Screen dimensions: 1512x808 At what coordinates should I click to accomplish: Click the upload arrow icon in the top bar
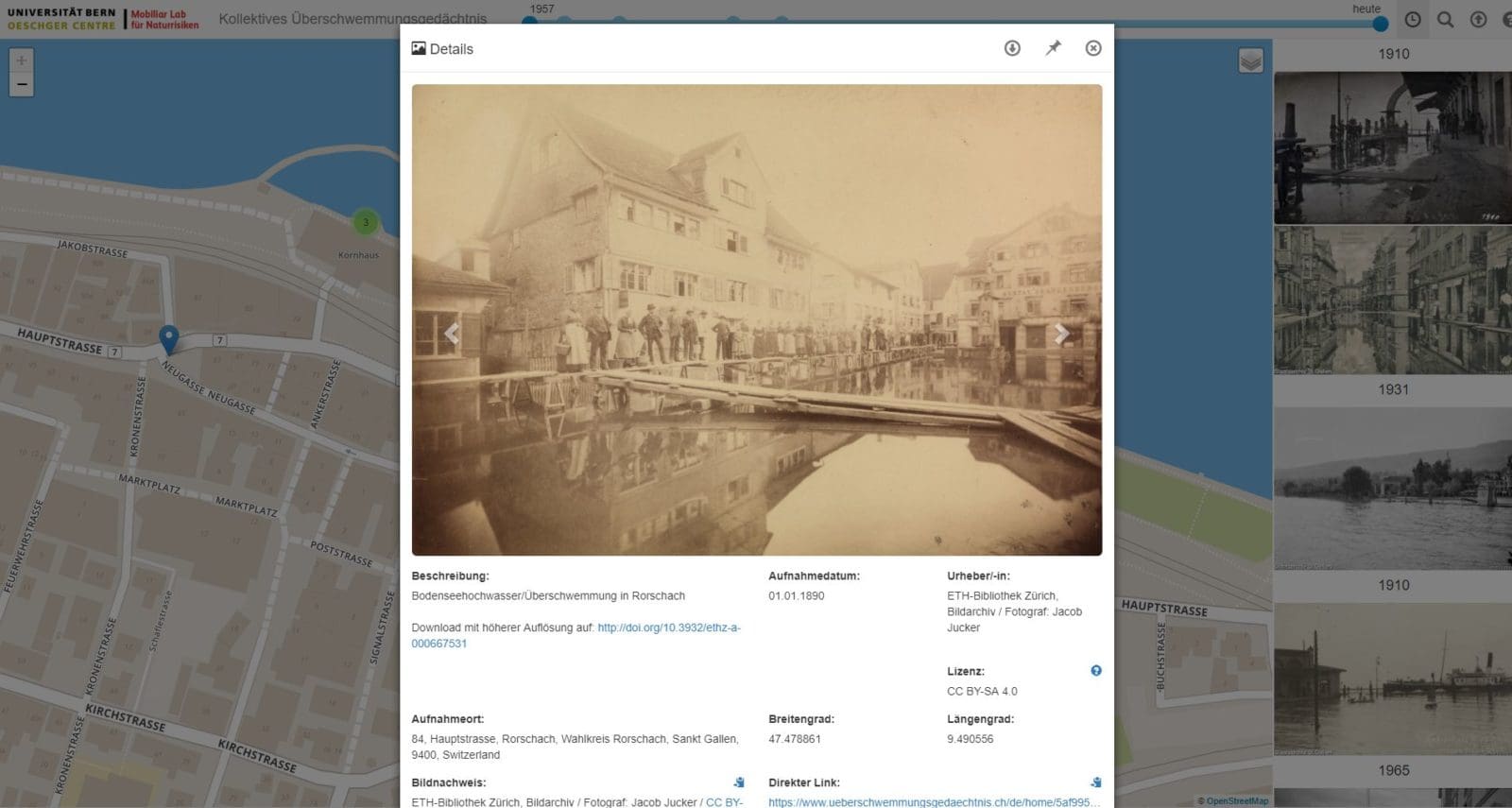[x=1479, y=20]
